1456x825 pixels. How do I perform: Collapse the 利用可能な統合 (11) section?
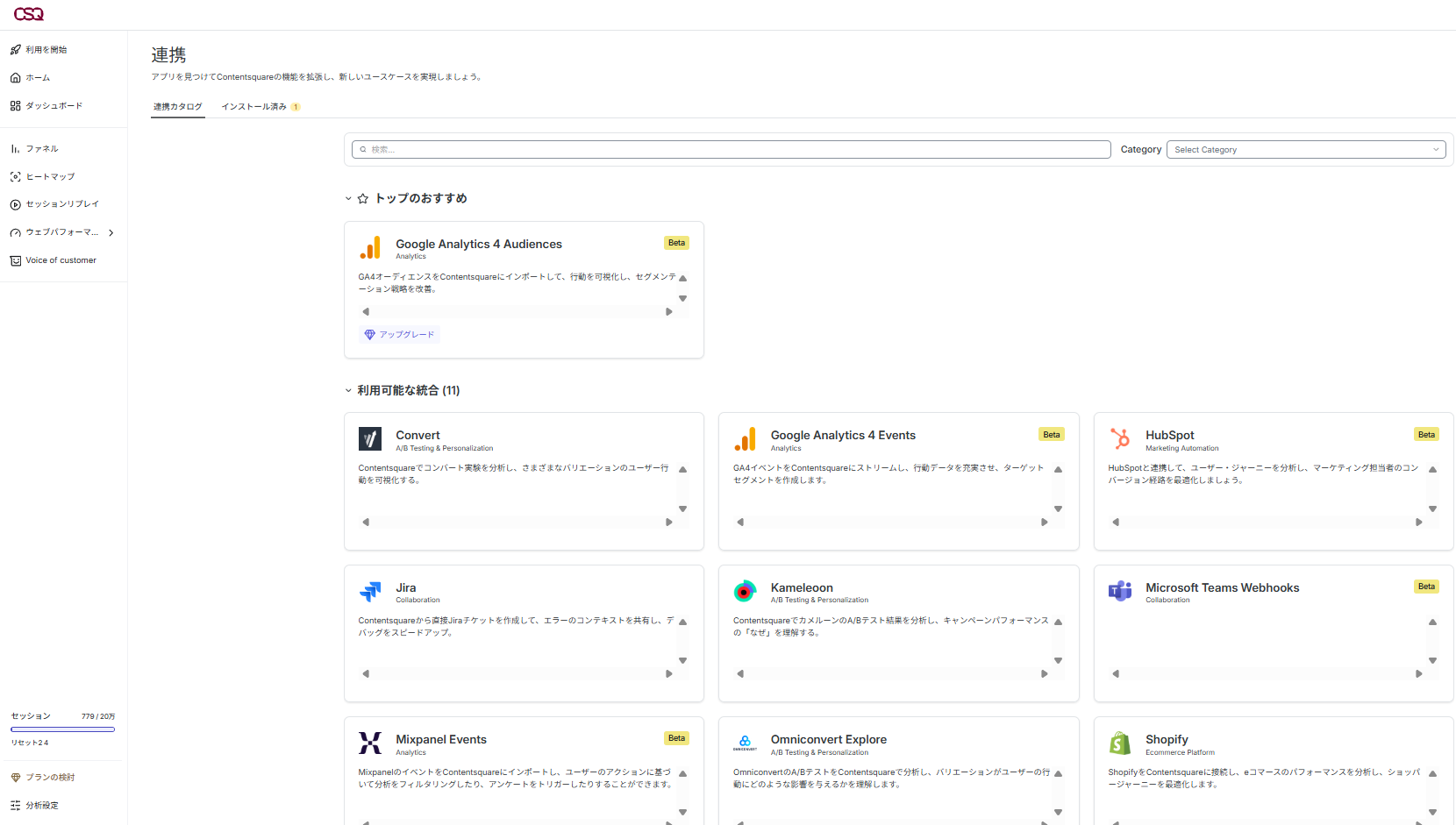(348, 391)
